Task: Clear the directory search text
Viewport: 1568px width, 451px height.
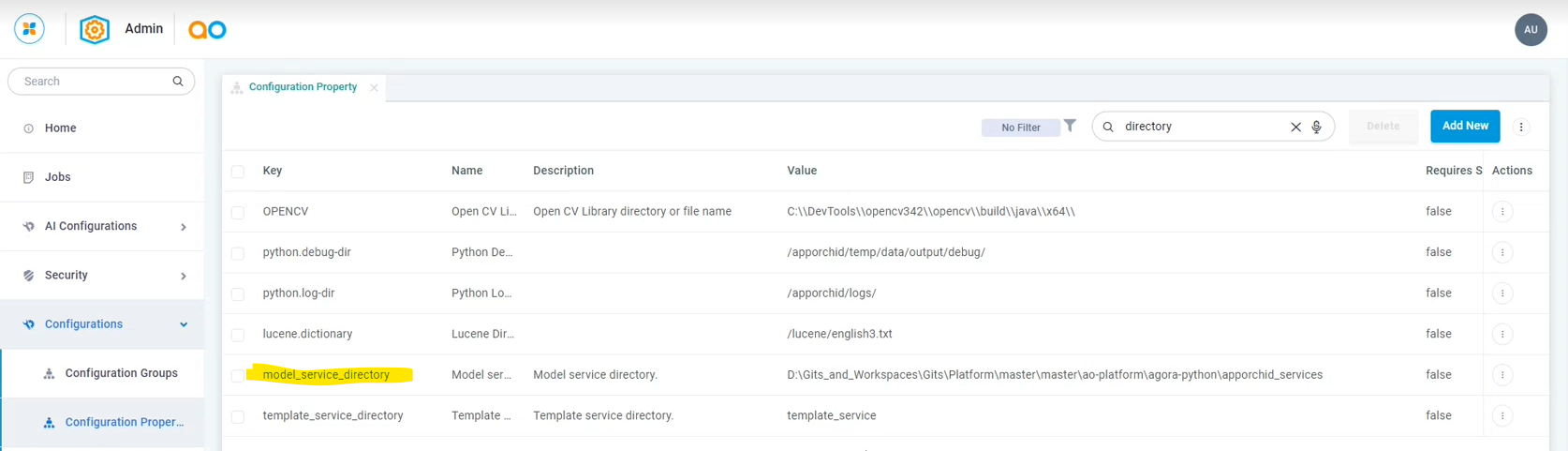Action: pyautogui.click(x=1295, y=127)
